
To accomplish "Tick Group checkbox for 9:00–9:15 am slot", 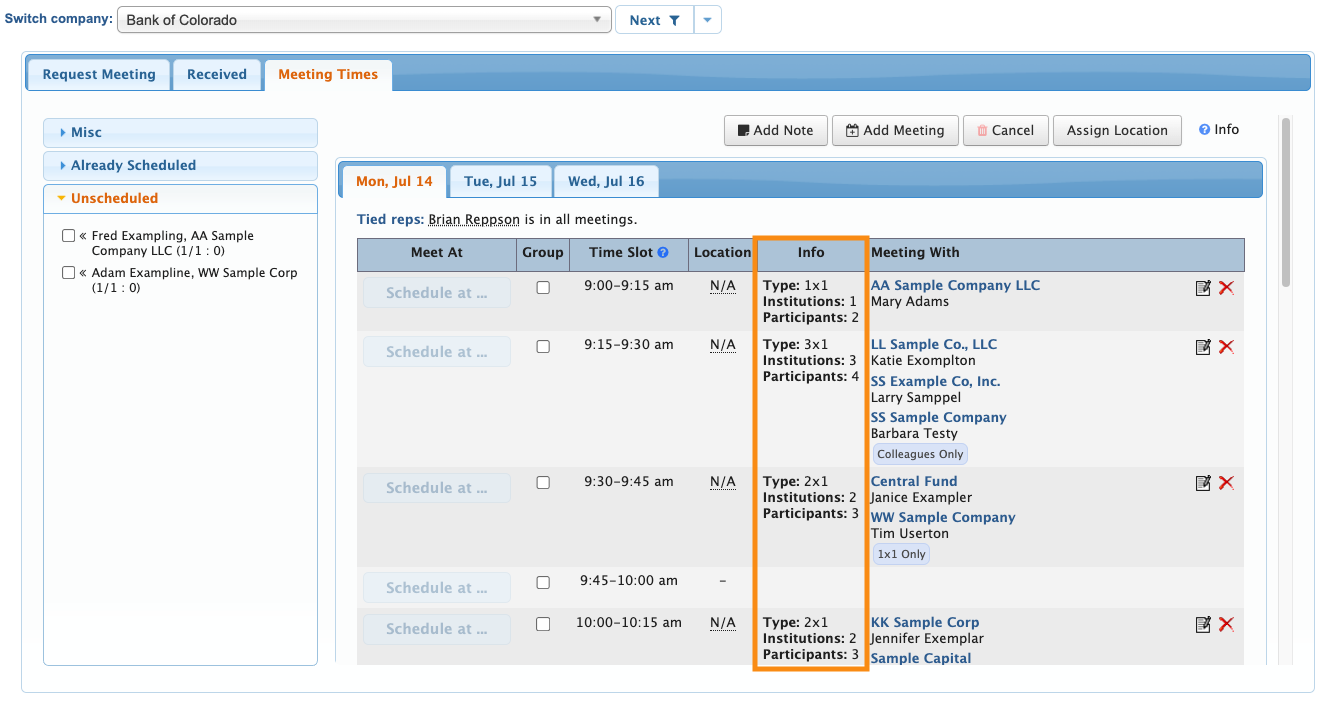I will click(x=543, y=288).
